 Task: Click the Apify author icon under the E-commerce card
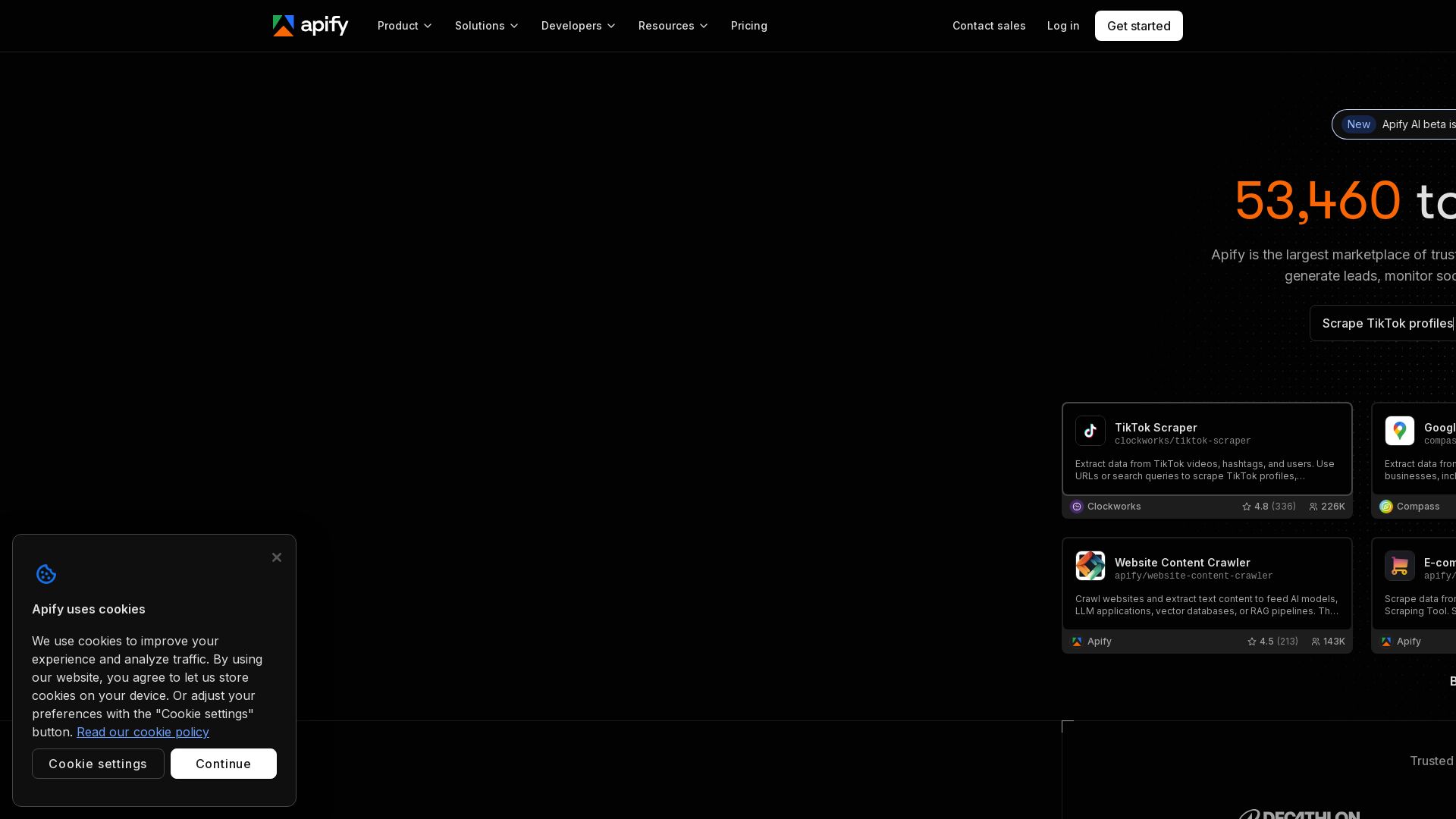tap(1386, 642)
